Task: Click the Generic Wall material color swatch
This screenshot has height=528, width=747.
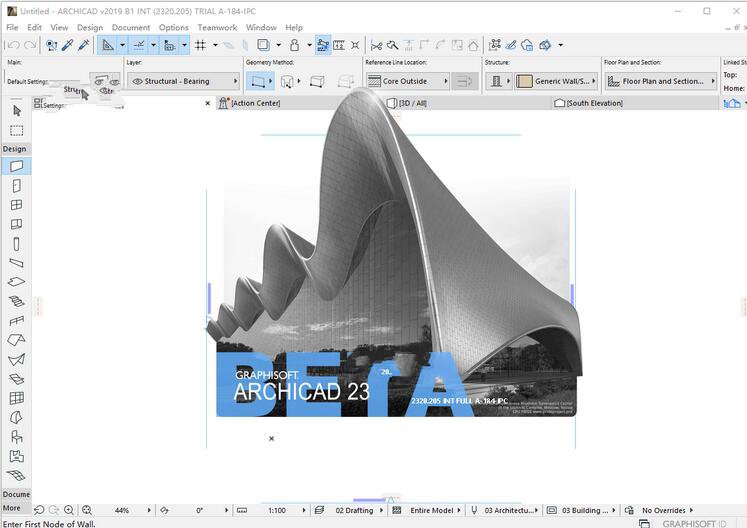Action: click(524, 81)
